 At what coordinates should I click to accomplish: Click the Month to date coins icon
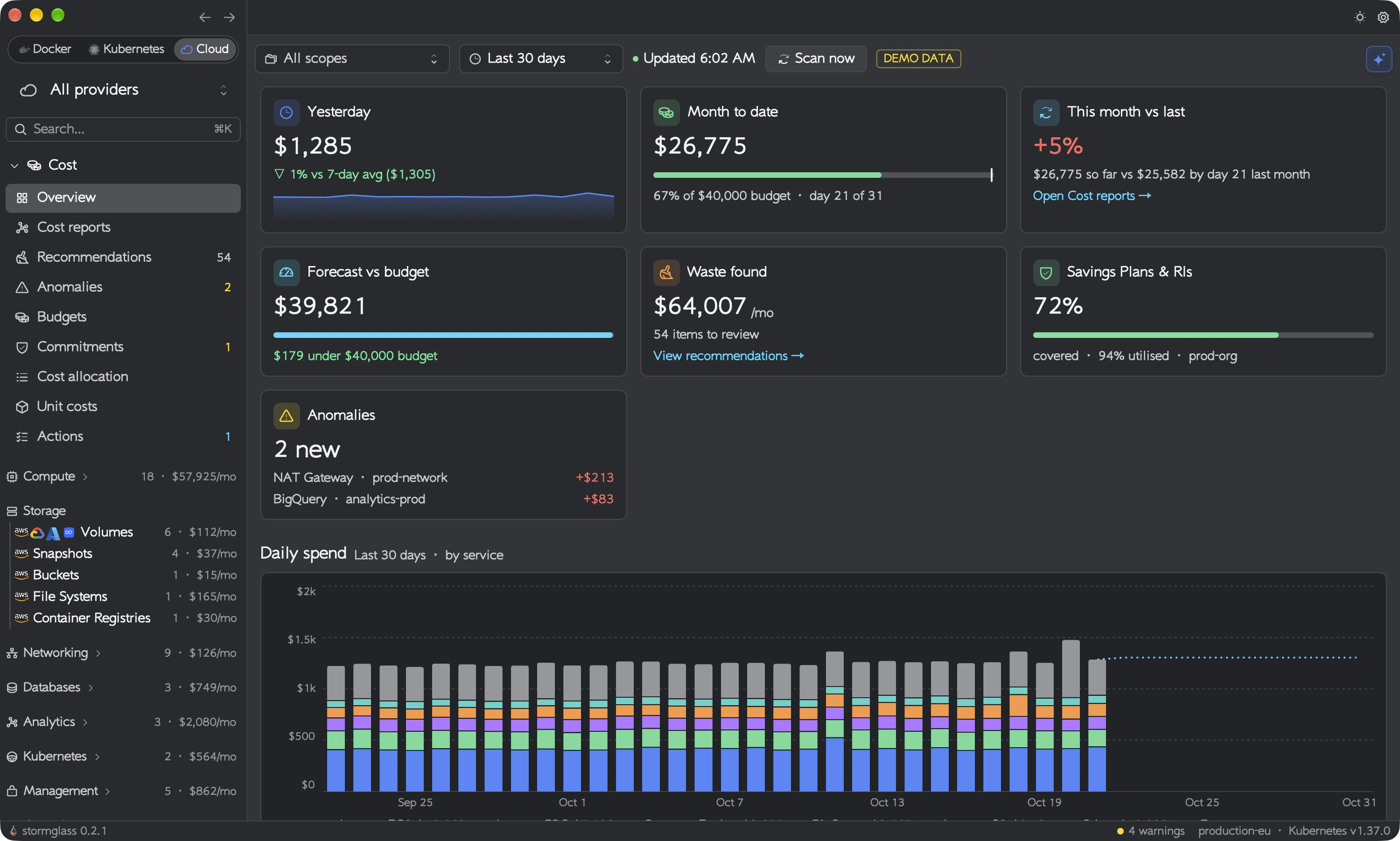pos(666,112)
